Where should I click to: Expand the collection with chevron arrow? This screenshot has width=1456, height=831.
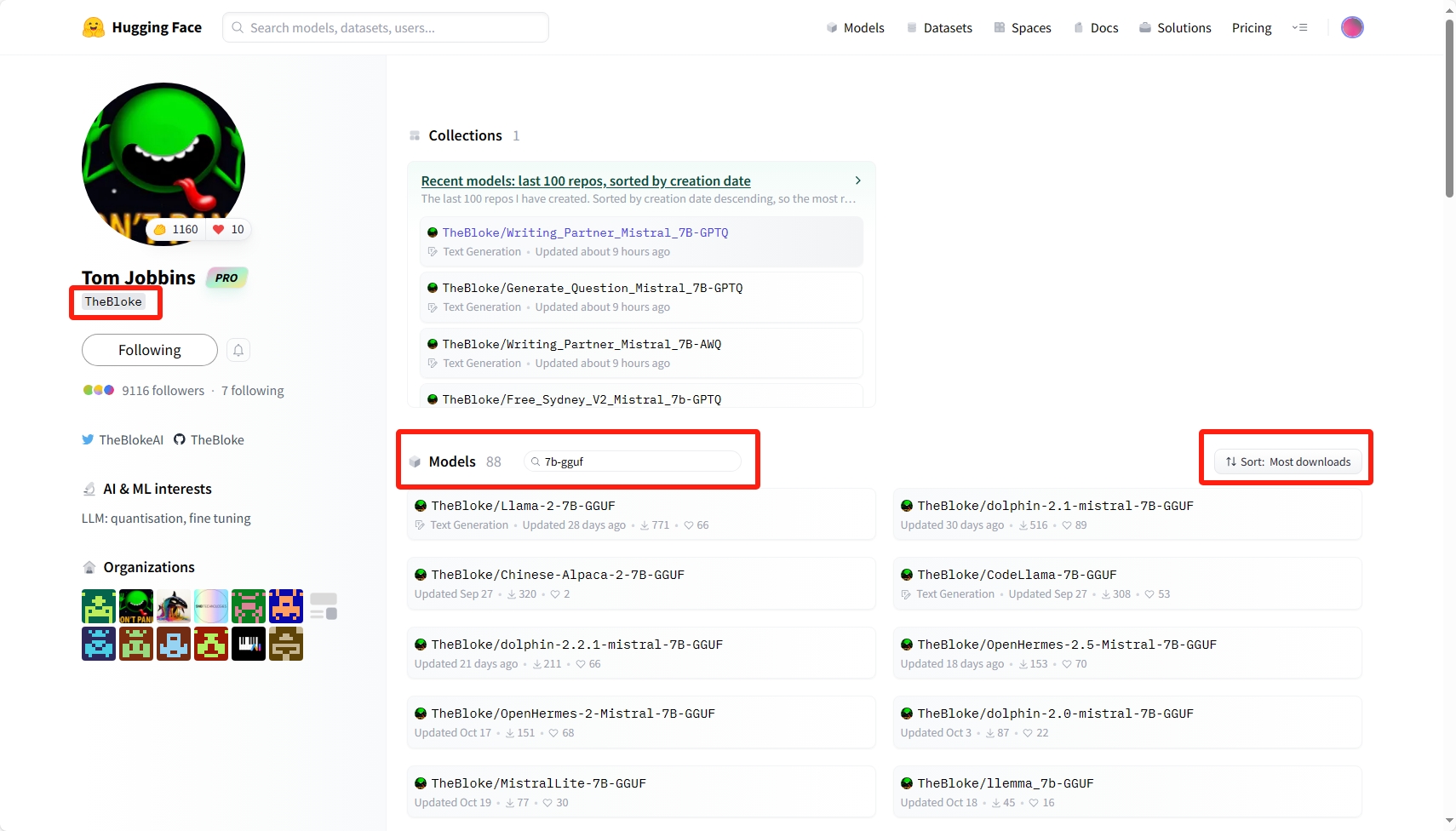tap(857, 181)
